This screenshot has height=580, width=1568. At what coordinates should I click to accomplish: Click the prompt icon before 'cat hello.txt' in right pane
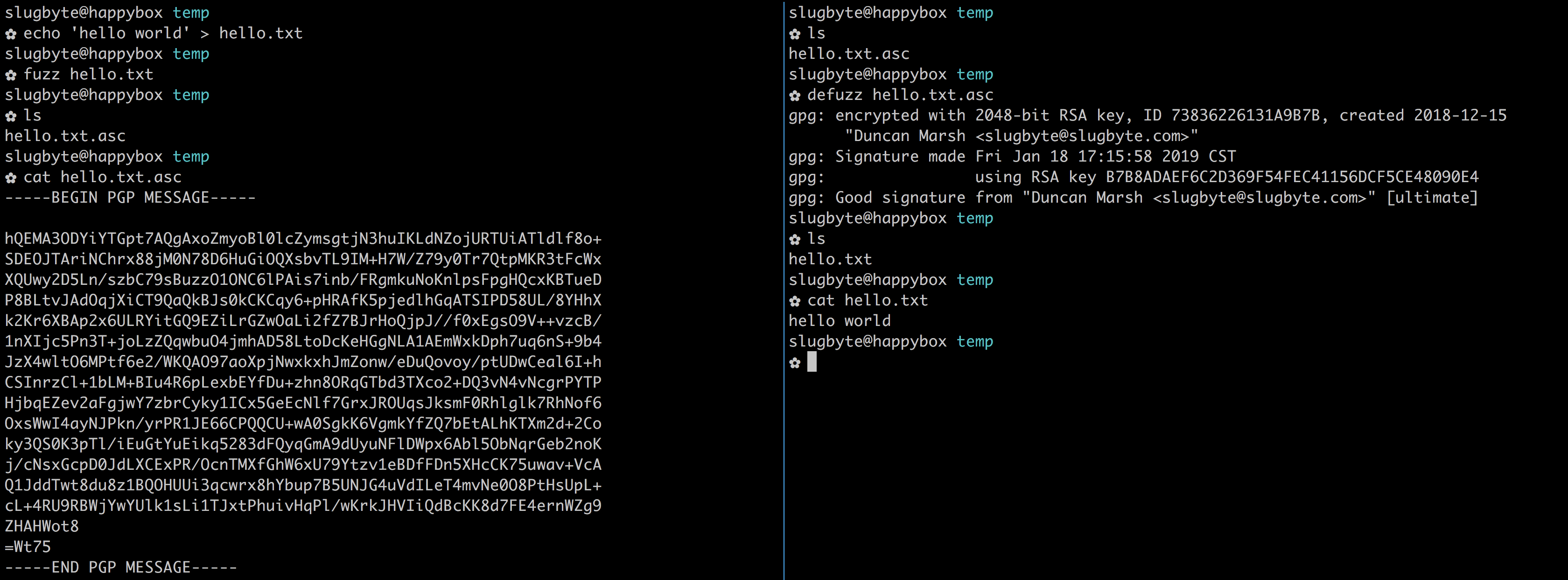tap(795, 301)
